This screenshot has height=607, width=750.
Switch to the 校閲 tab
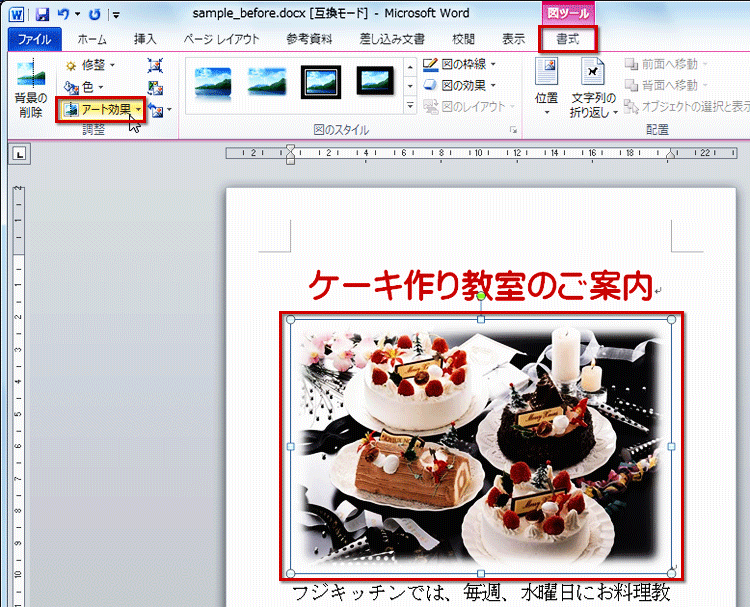(x=463, y=39)
